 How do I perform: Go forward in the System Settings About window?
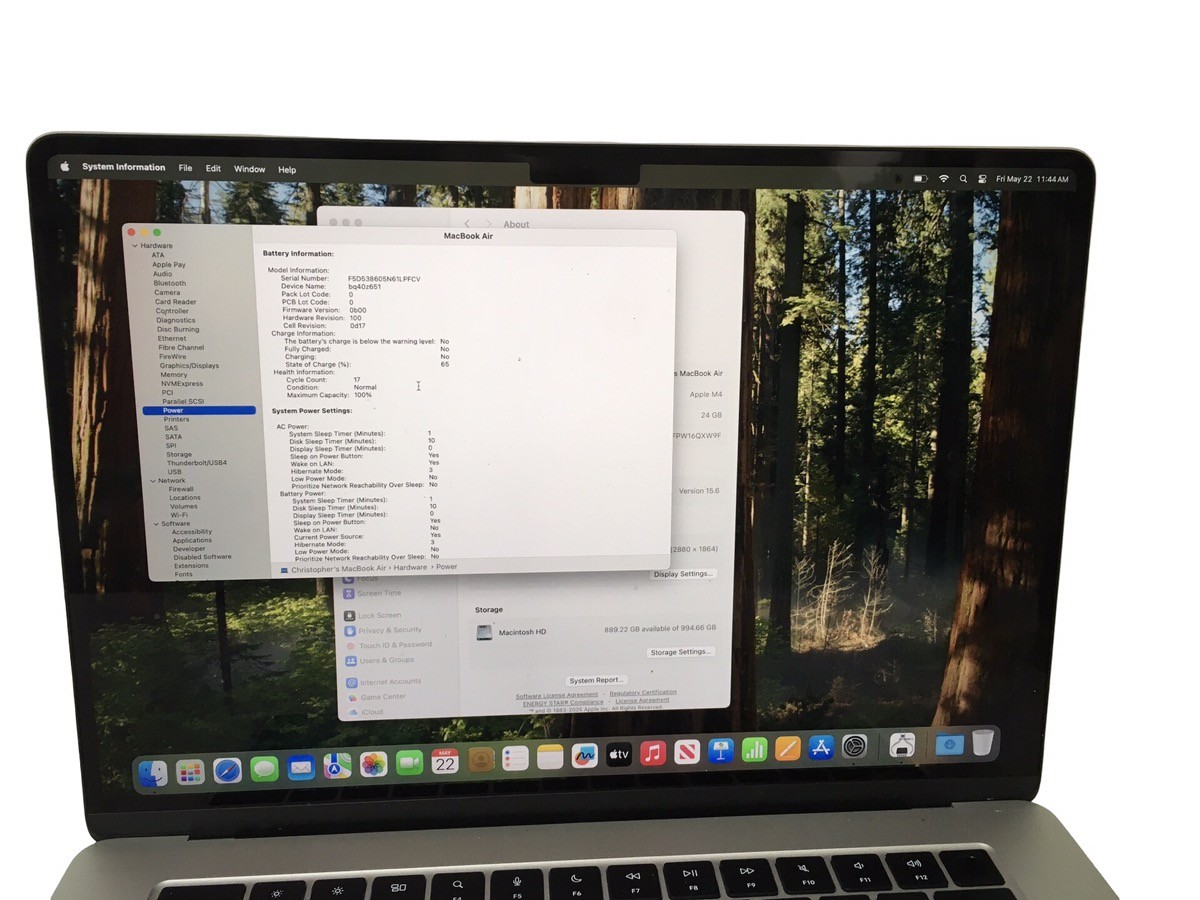[x=488, y=224]
